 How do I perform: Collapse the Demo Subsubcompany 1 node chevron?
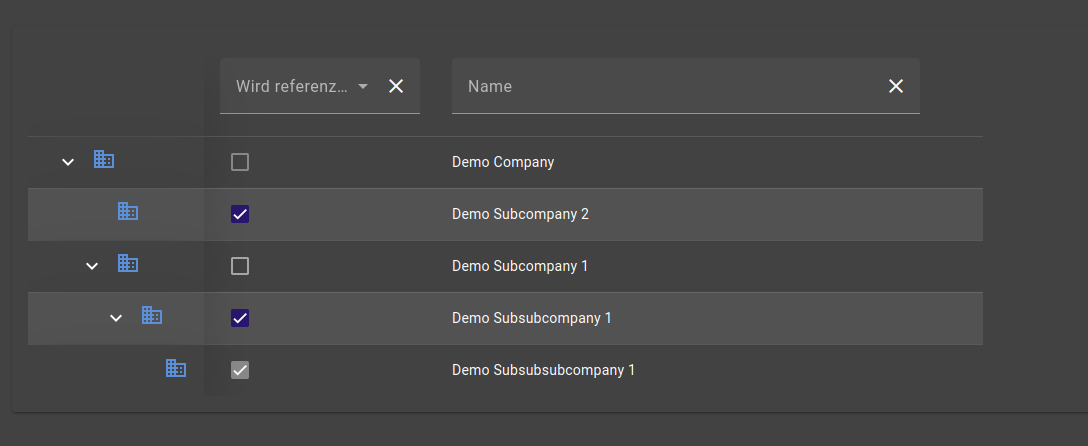(x=116, y=318)
